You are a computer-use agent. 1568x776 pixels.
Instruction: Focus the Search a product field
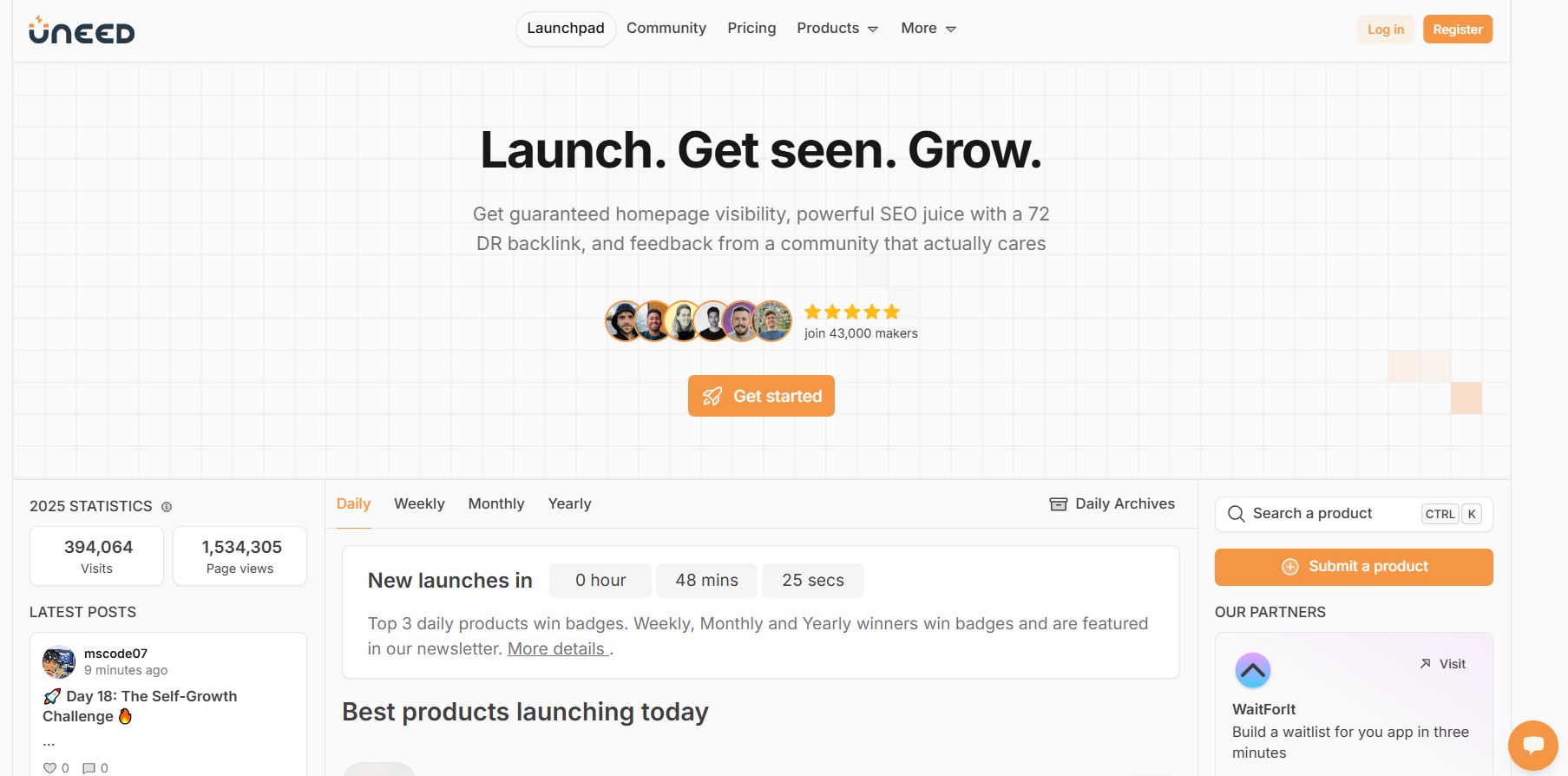[1332, 514]
